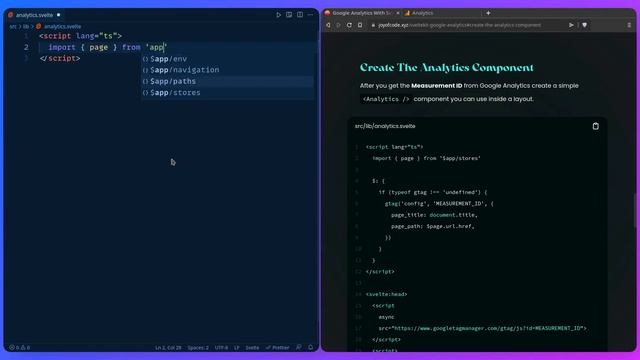This screenshot has width=640, height=360.
Task: Click the send/share icon in browser toolbar
Action: coord(571,25)
